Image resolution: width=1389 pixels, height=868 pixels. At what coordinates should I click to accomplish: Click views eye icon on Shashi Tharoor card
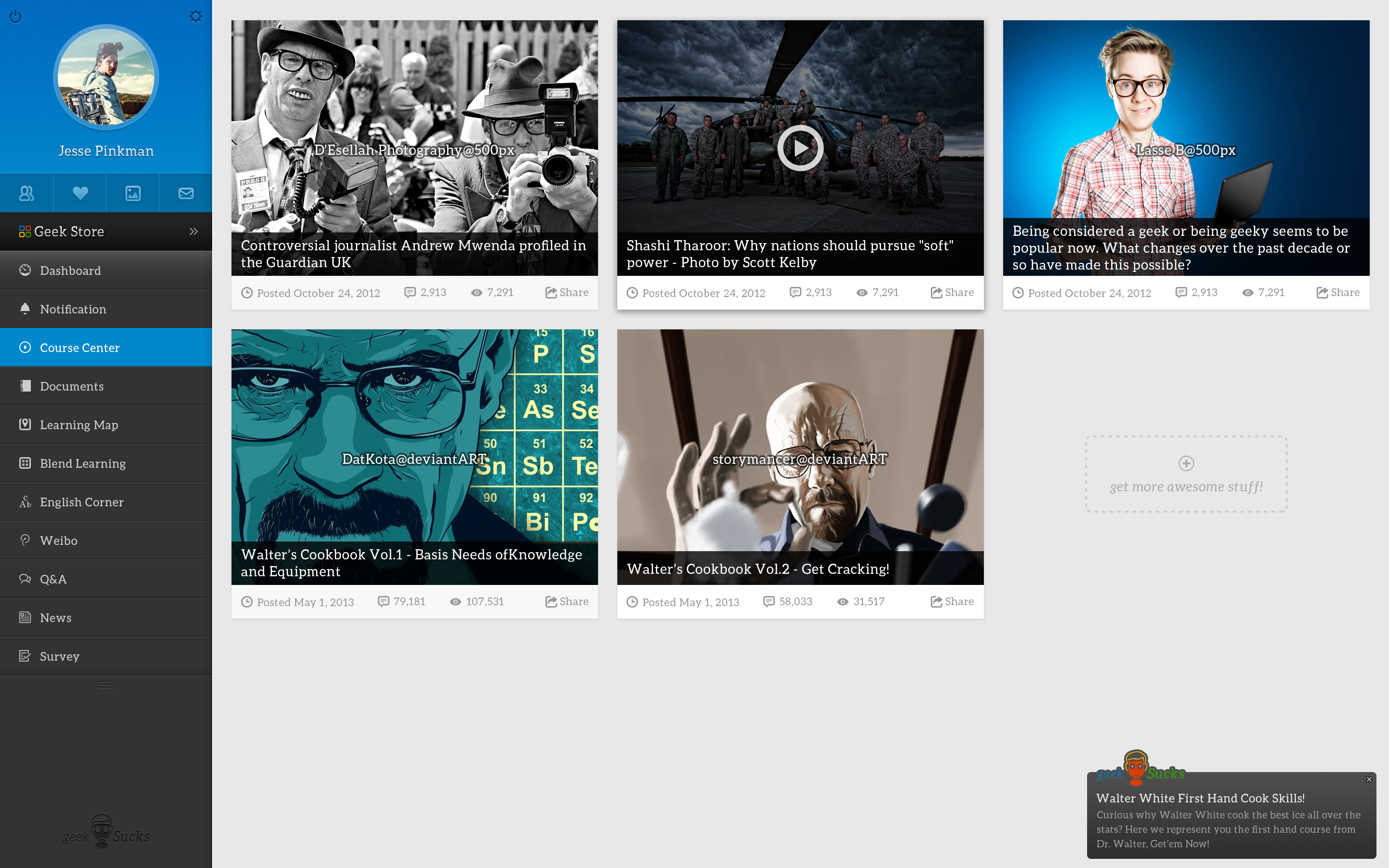pyautogui.click(x=861, y=293)
